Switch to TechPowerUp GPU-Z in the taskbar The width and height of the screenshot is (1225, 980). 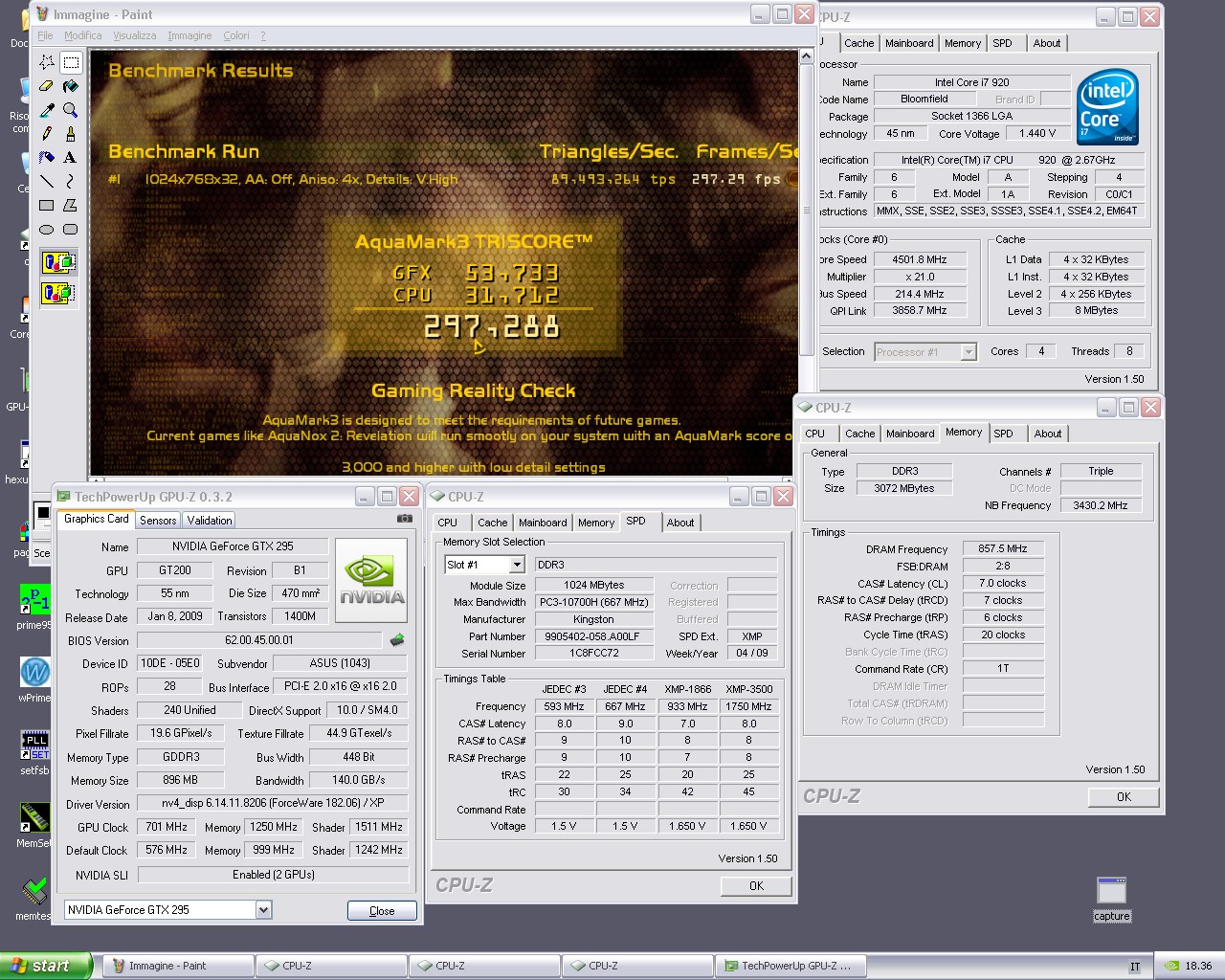click(791, 966)
